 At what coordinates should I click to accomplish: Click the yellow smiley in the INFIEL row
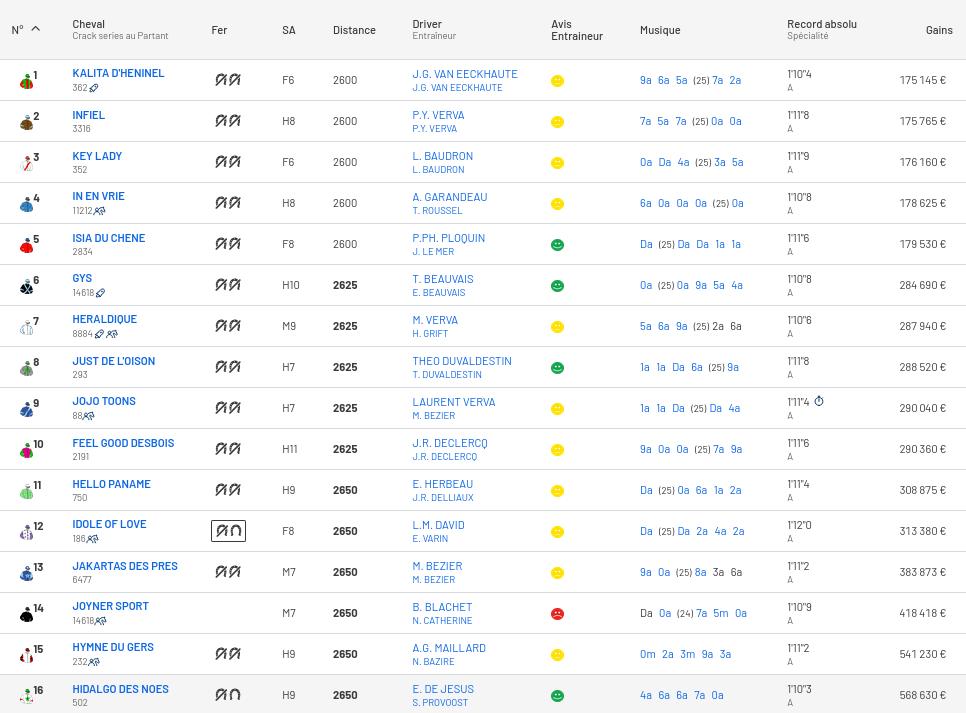[x=558, y=122]
